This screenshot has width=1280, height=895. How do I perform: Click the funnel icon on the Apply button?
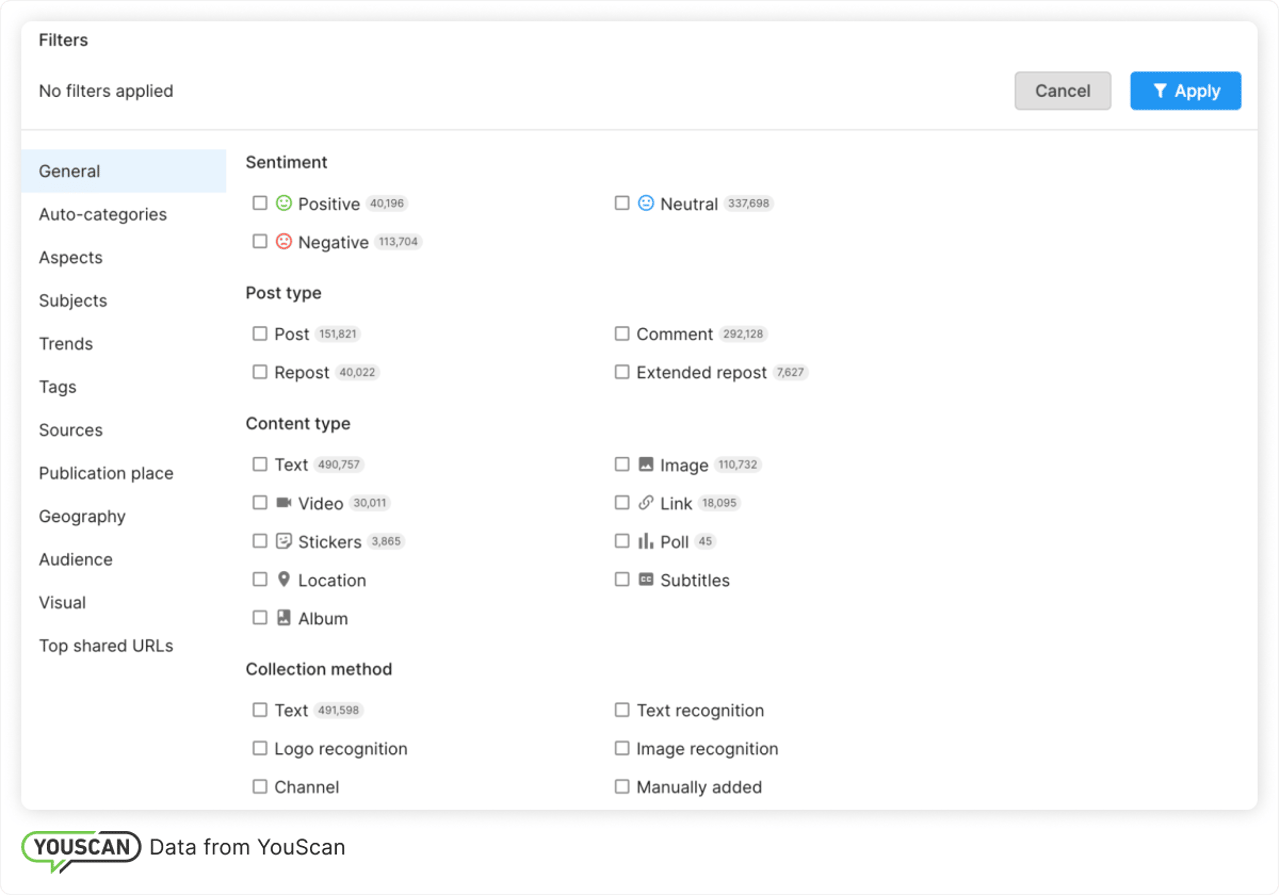[x=1162, y=90]
